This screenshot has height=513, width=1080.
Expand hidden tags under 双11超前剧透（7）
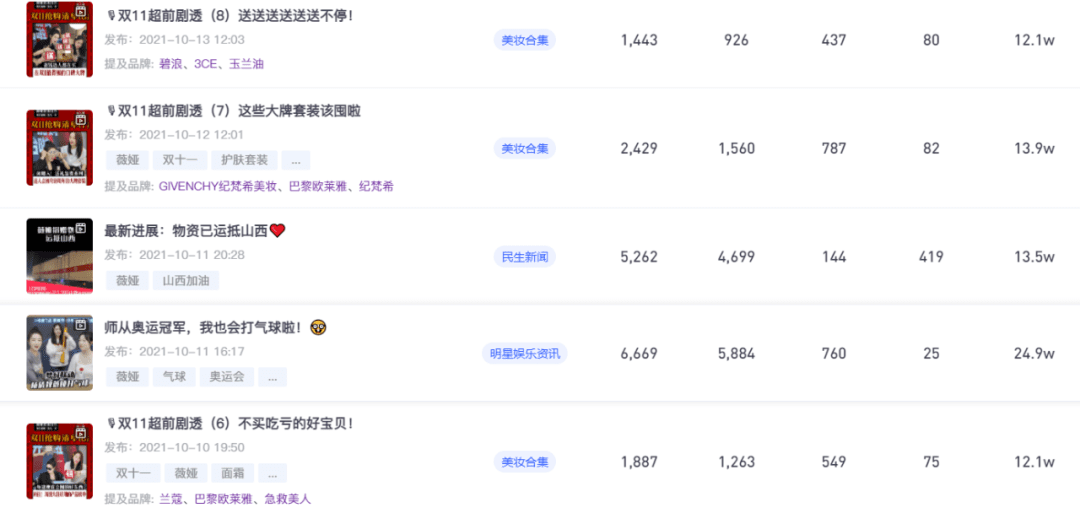(295, 160)
